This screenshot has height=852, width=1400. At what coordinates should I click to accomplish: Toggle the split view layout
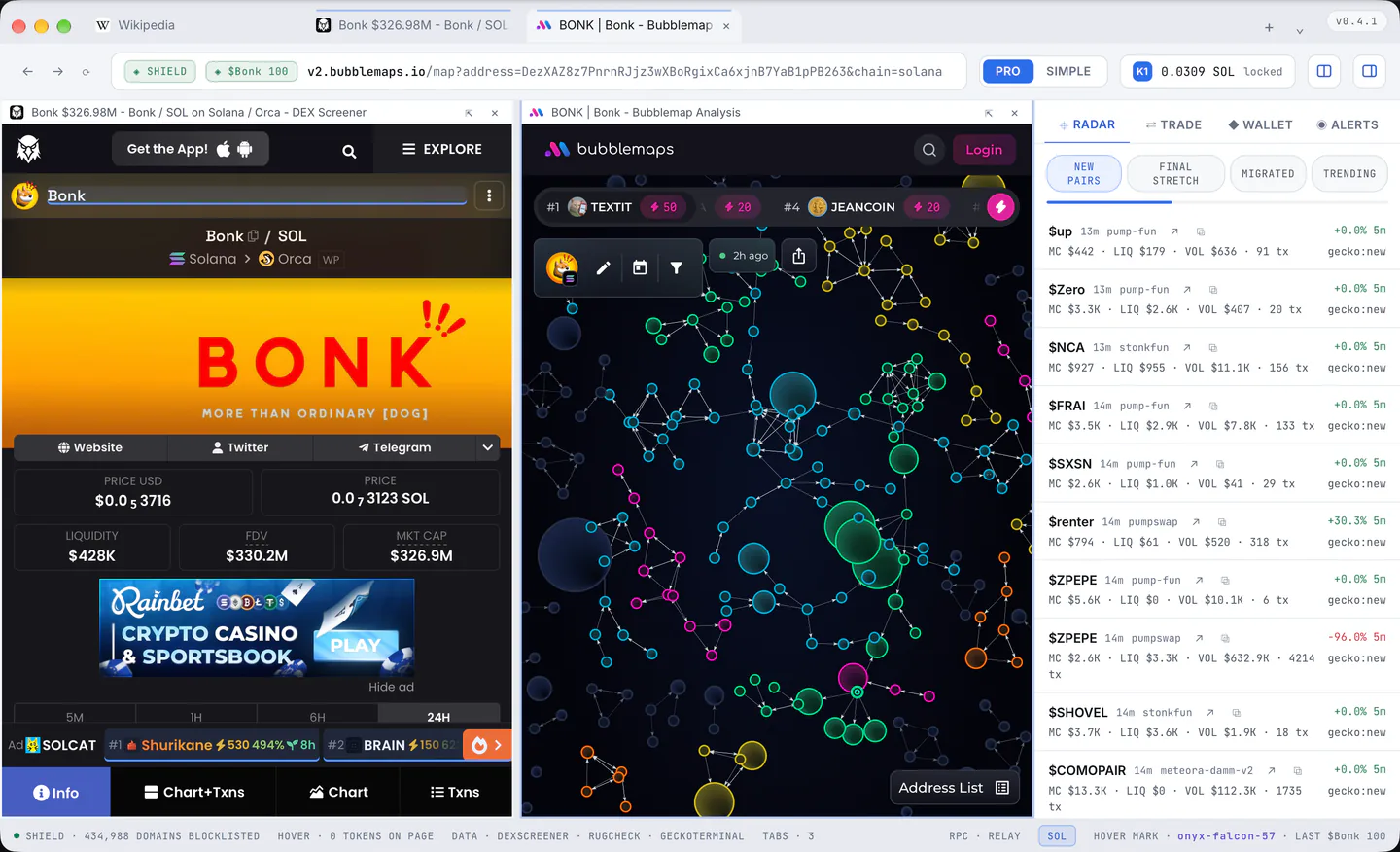pos(1324,71)
